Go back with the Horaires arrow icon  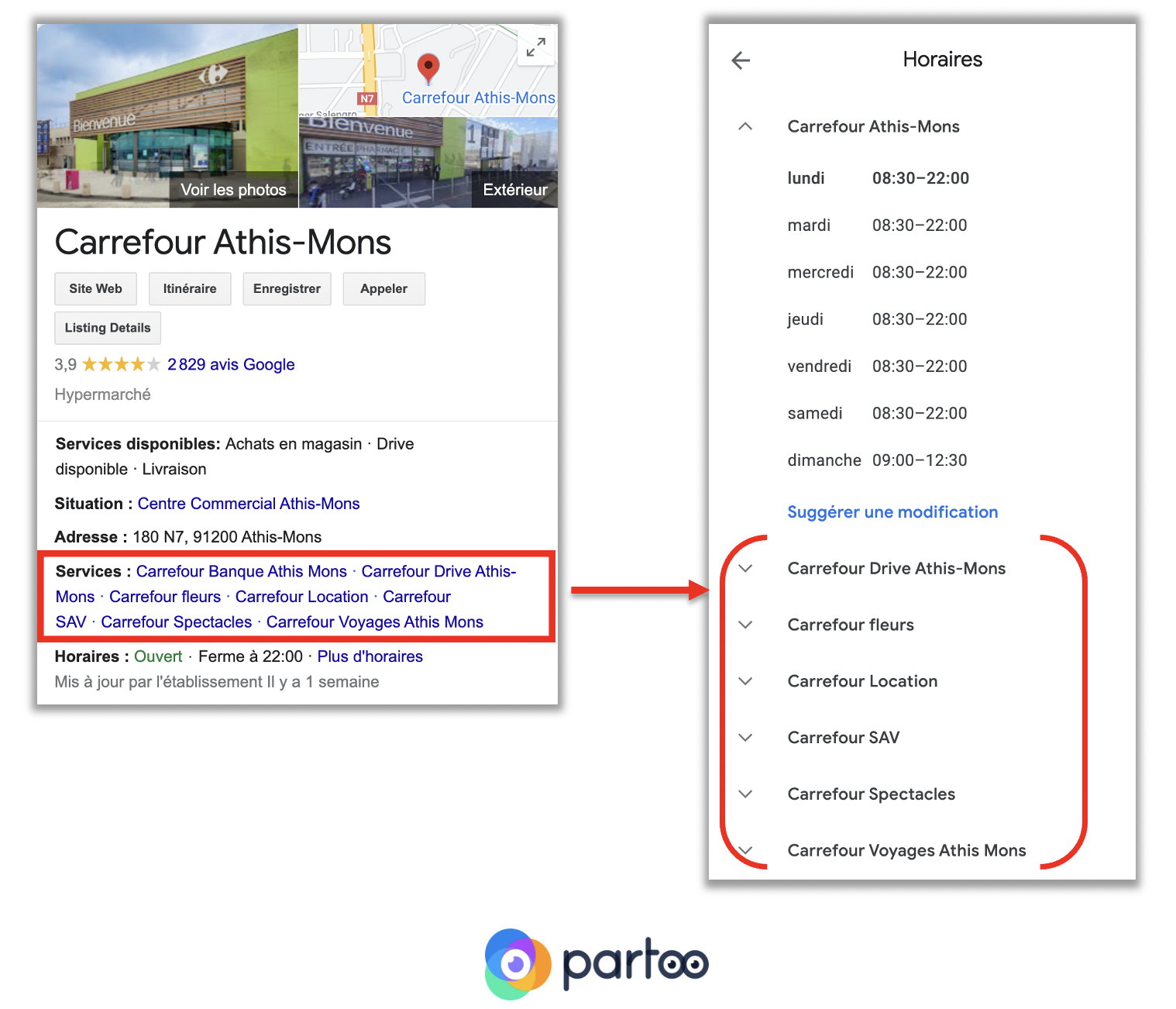pos(741,60)
